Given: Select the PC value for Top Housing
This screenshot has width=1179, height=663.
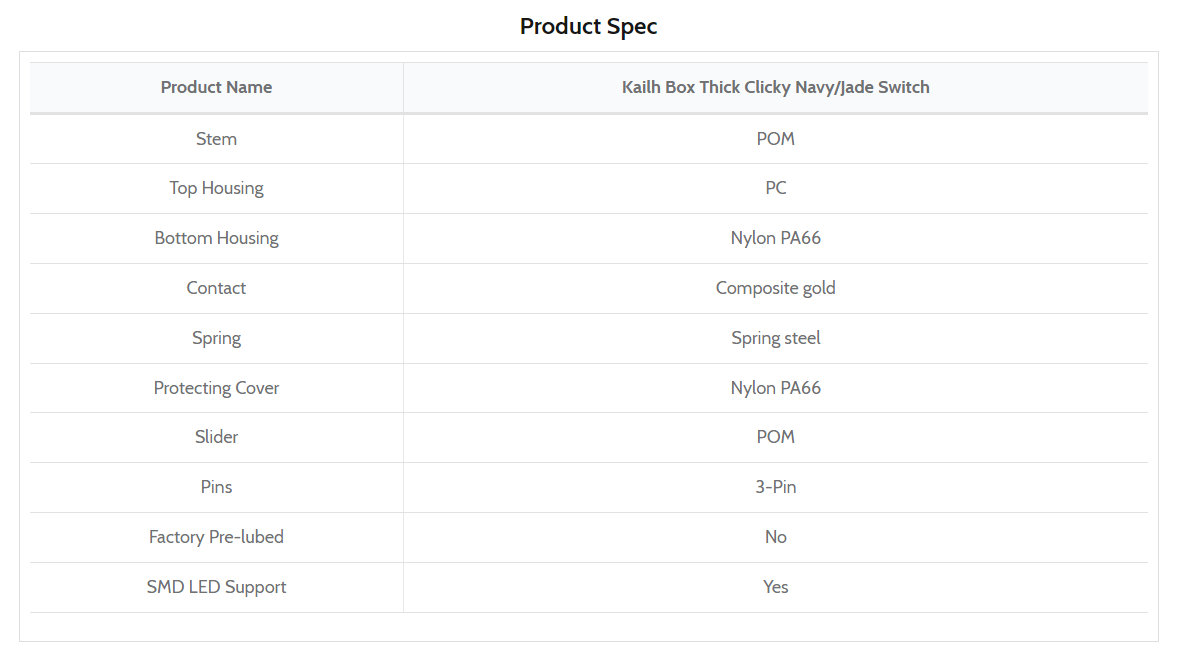Looking at the screenshot, I should tap(775, 188).
